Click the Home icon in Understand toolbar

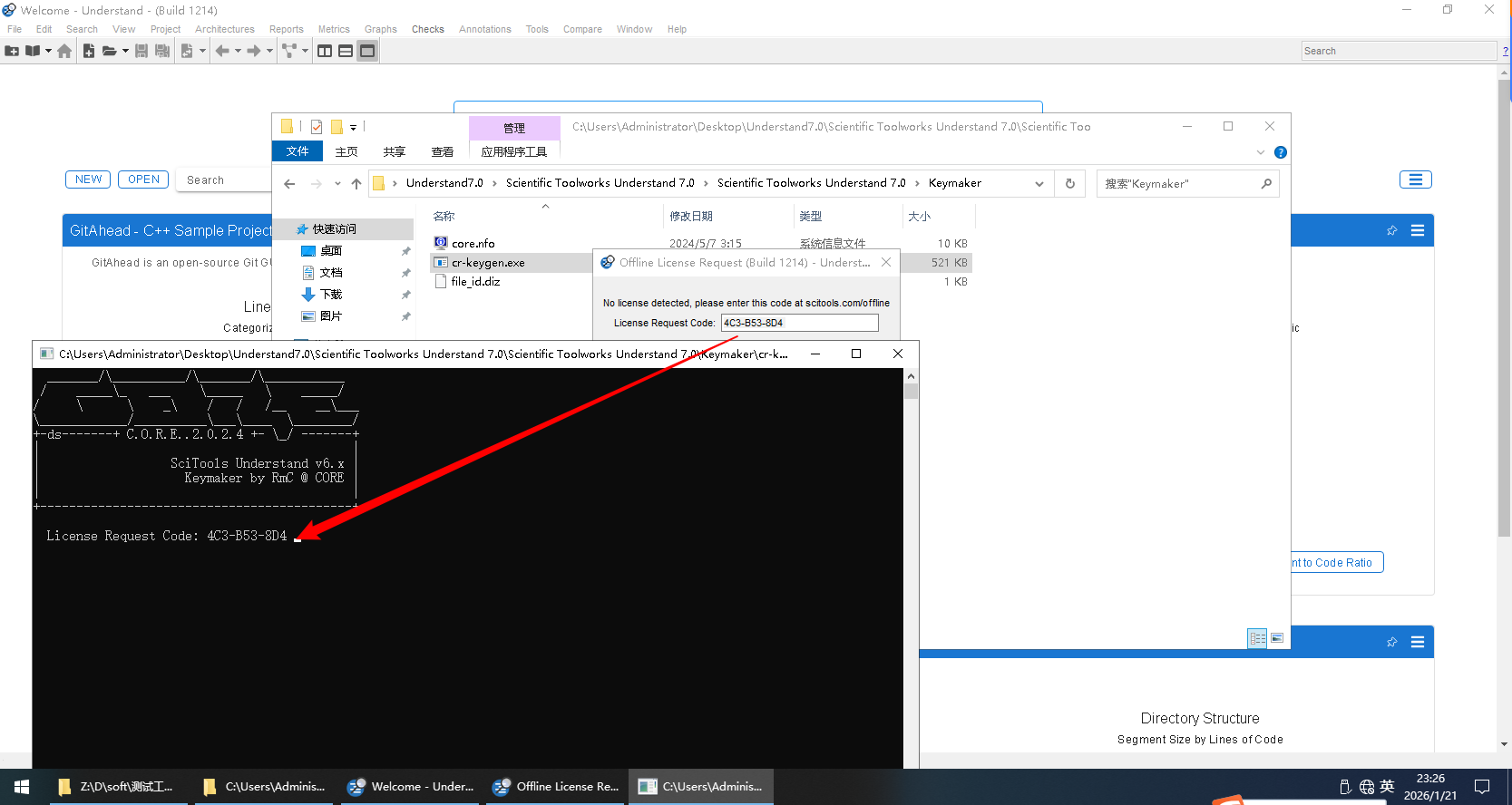coord(64,52)
